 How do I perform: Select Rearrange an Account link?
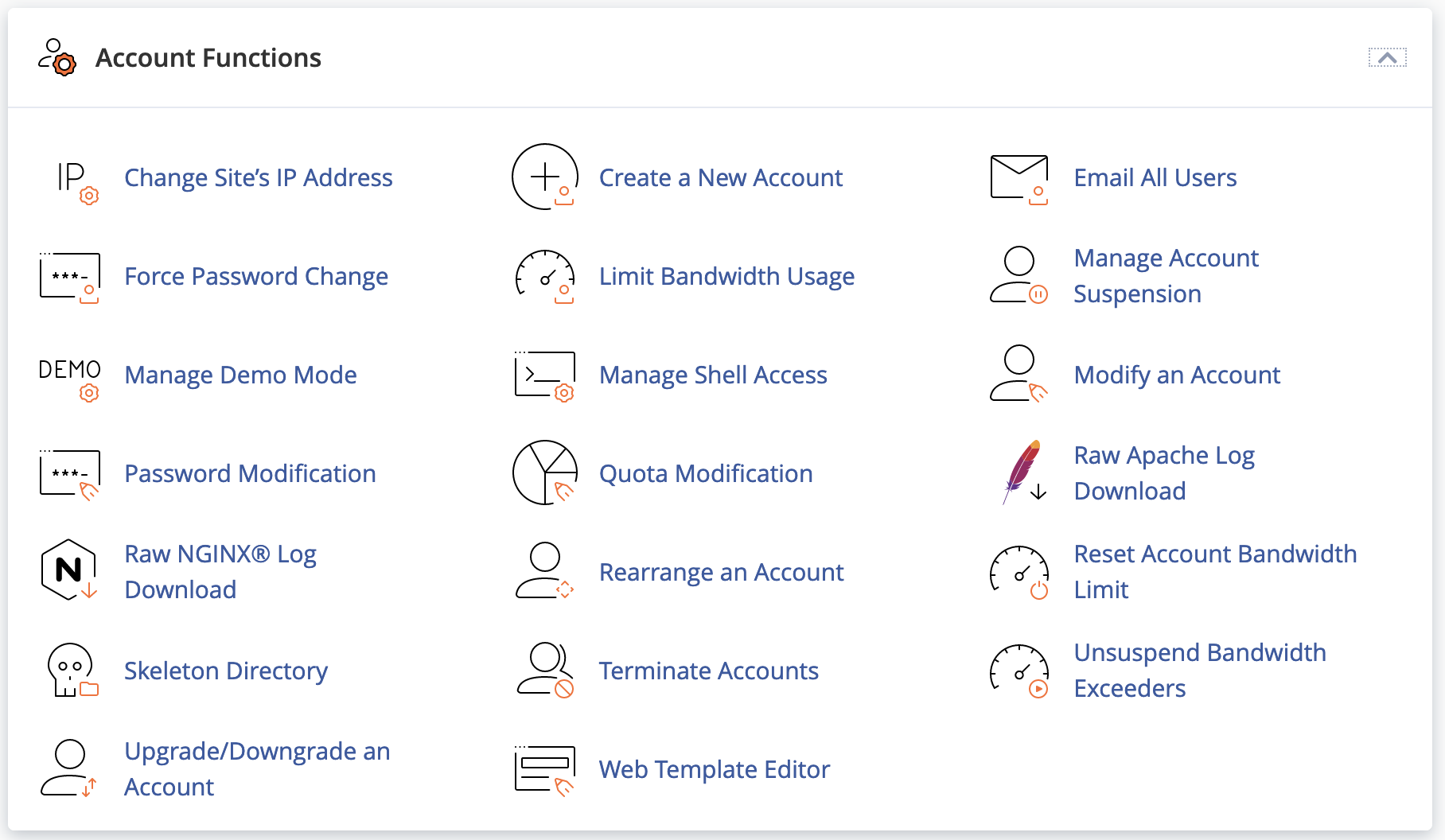pos(721,572)
